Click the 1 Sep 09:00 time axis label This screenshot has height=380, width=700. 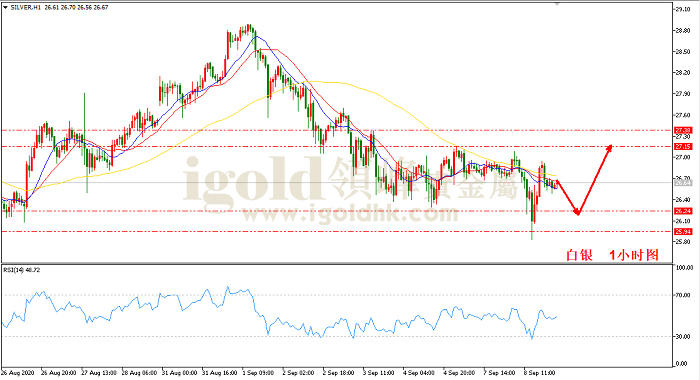[259, 372]
